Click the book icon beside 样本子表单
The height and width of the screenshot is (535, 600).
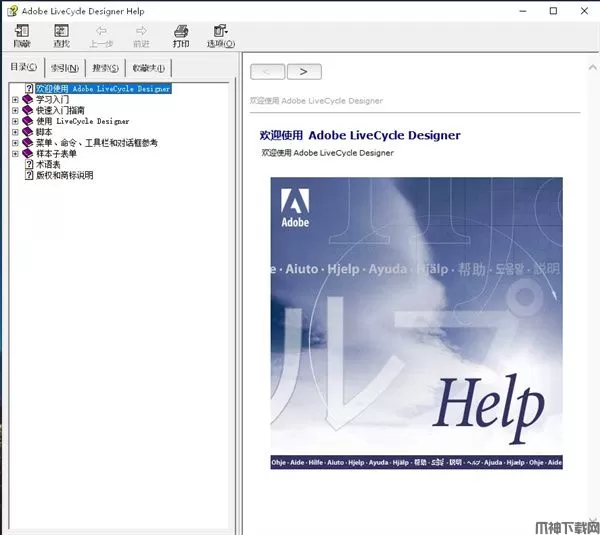28,153
